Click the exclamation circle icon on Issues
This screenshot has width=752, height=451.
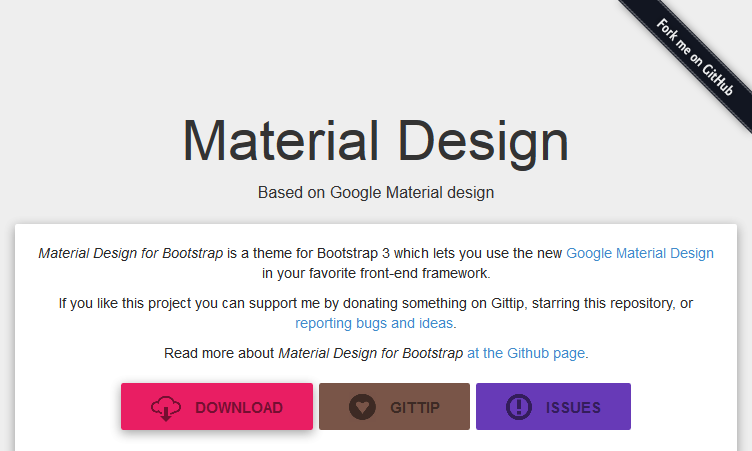519,407
